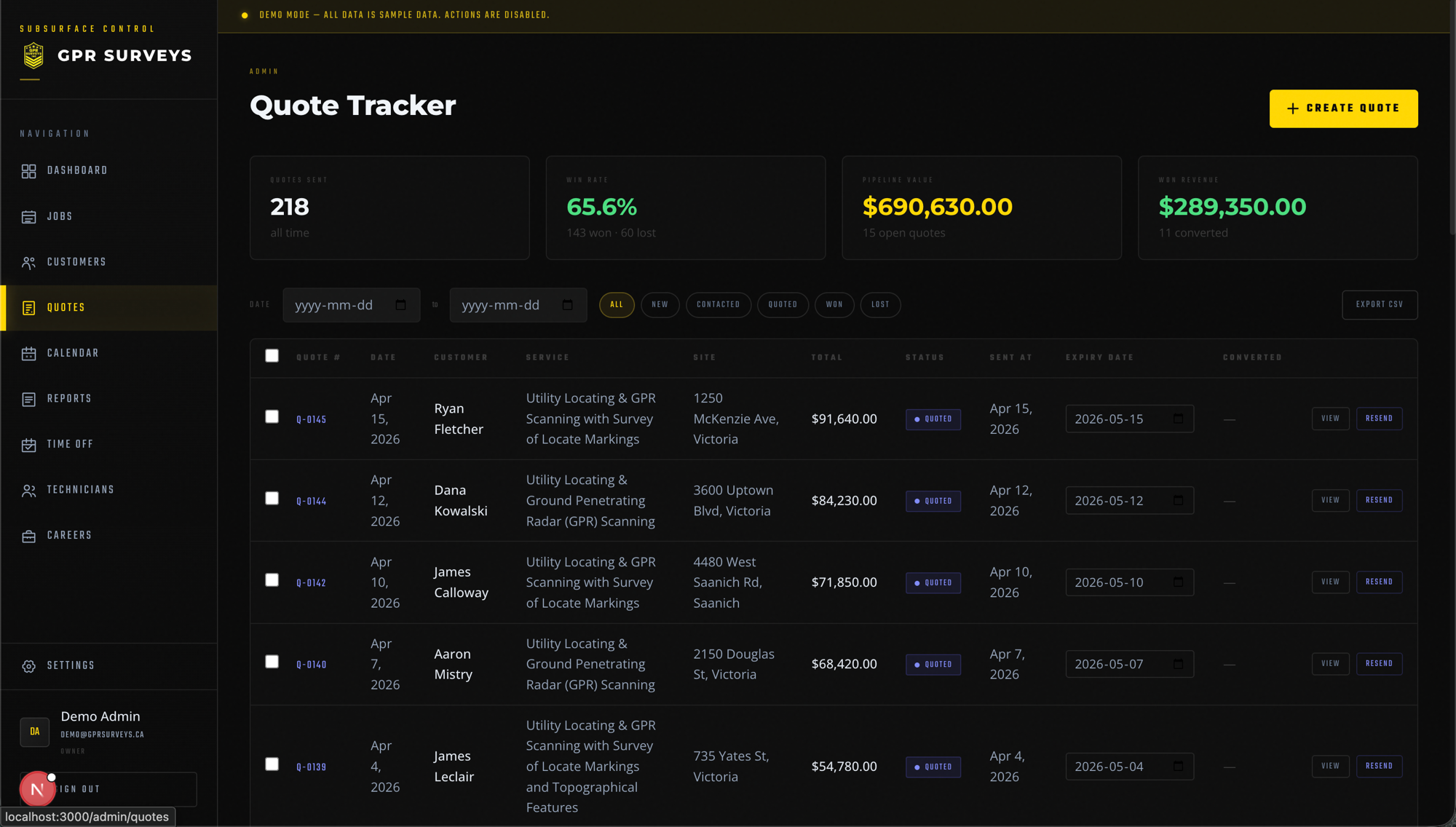Open the Dashboard grid icon
This screenshot has height=827, width=1456.
[x=28, y=171]
